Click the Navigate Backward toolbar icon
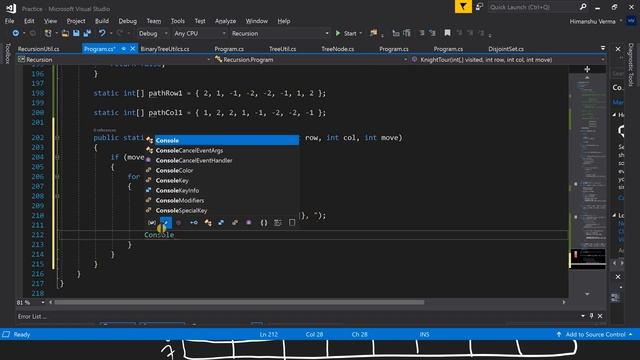The image size is (640, 360). (16, 33)
